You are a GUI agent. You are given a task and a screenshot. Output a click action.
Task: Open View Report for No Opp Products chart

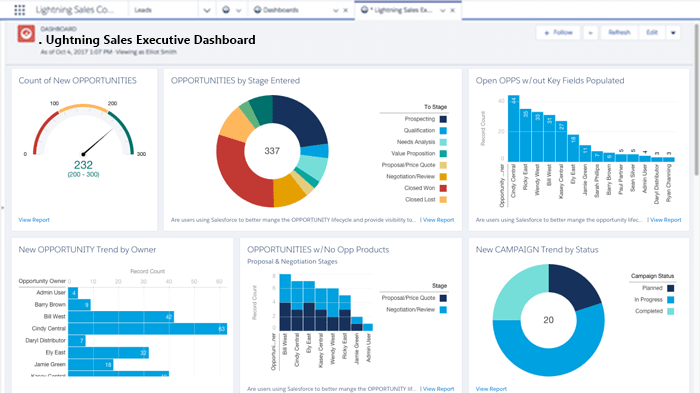(x=438, y=389)
